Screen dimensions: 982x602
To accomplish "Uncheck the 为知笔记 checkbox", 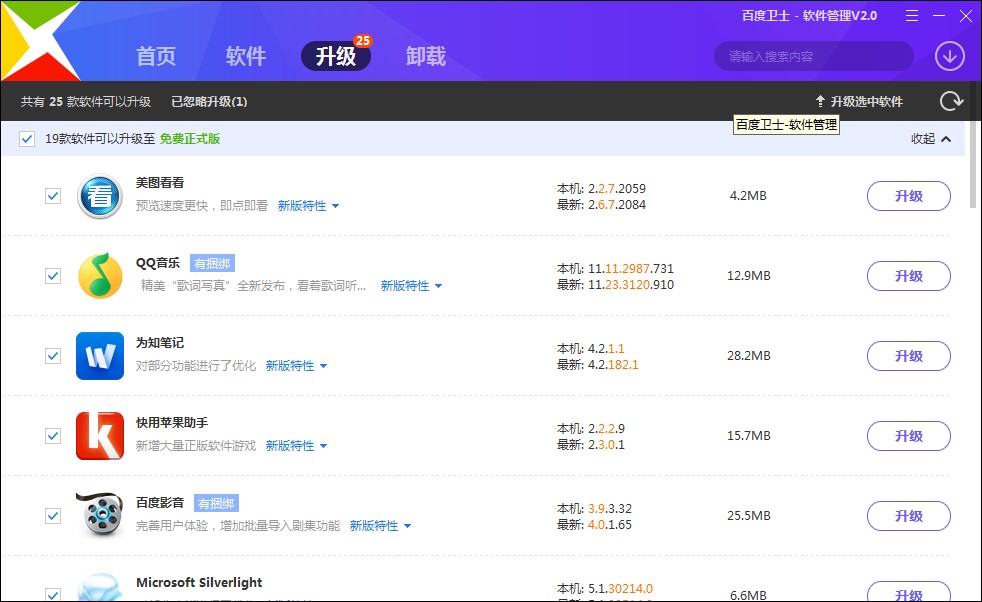I will click(53, 356).
